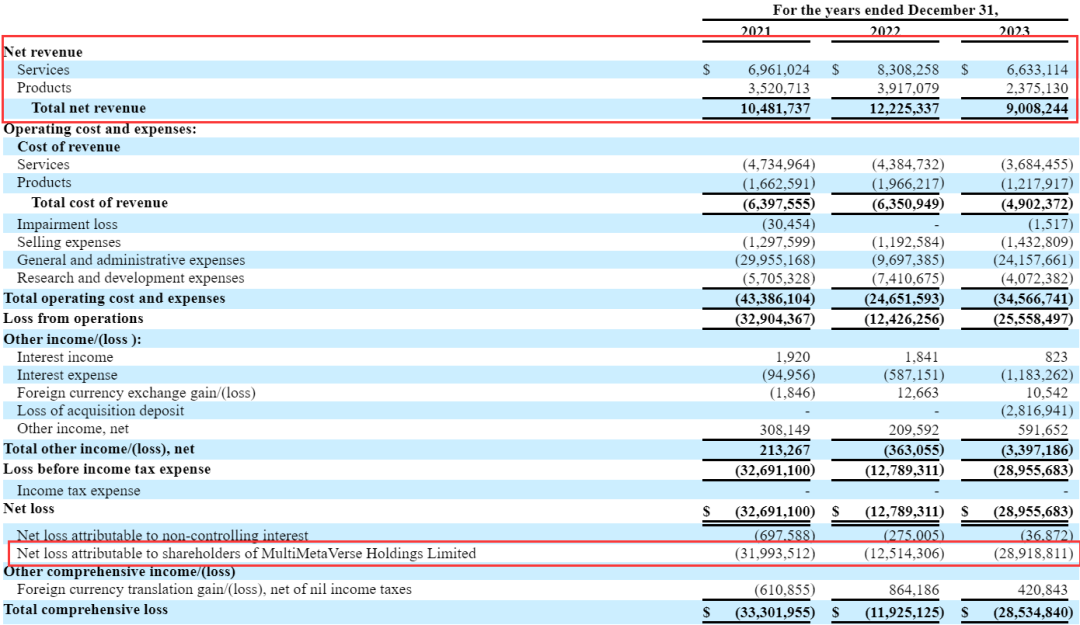Image resolution: width=1080 pixels, height=625 pixels.
Task: Click the Income tax expense label
Action: click(x=79, y=491)
